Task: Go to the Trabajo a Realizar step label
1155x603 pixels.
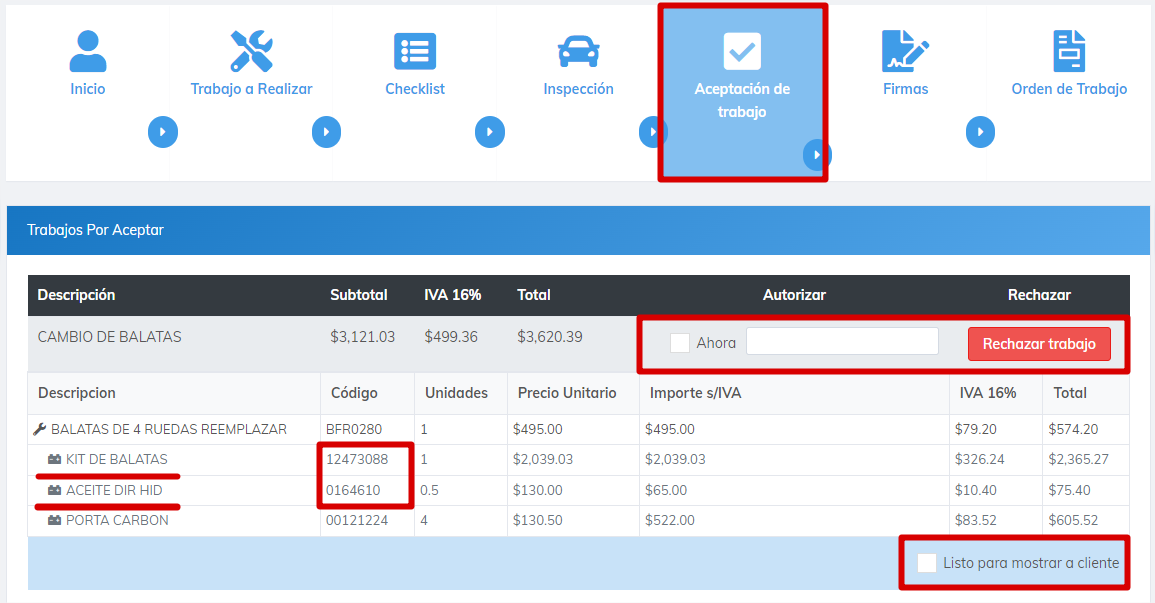Action: tap(251, 89)
